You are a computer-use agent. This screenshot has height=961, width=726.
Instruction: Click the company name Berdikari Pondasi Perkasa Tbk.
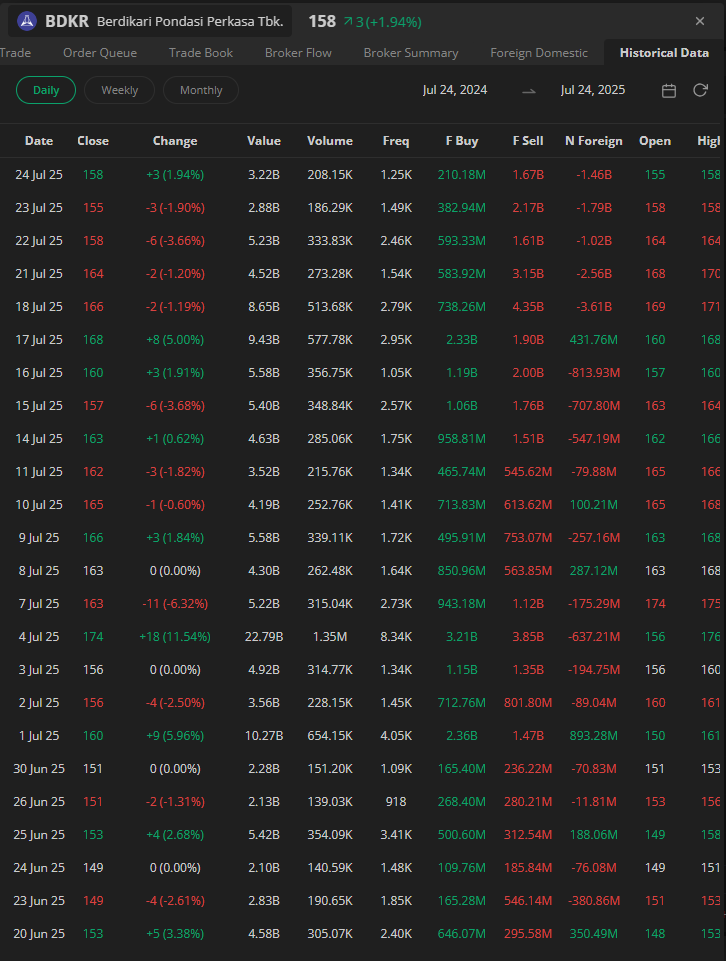[190, 21]
